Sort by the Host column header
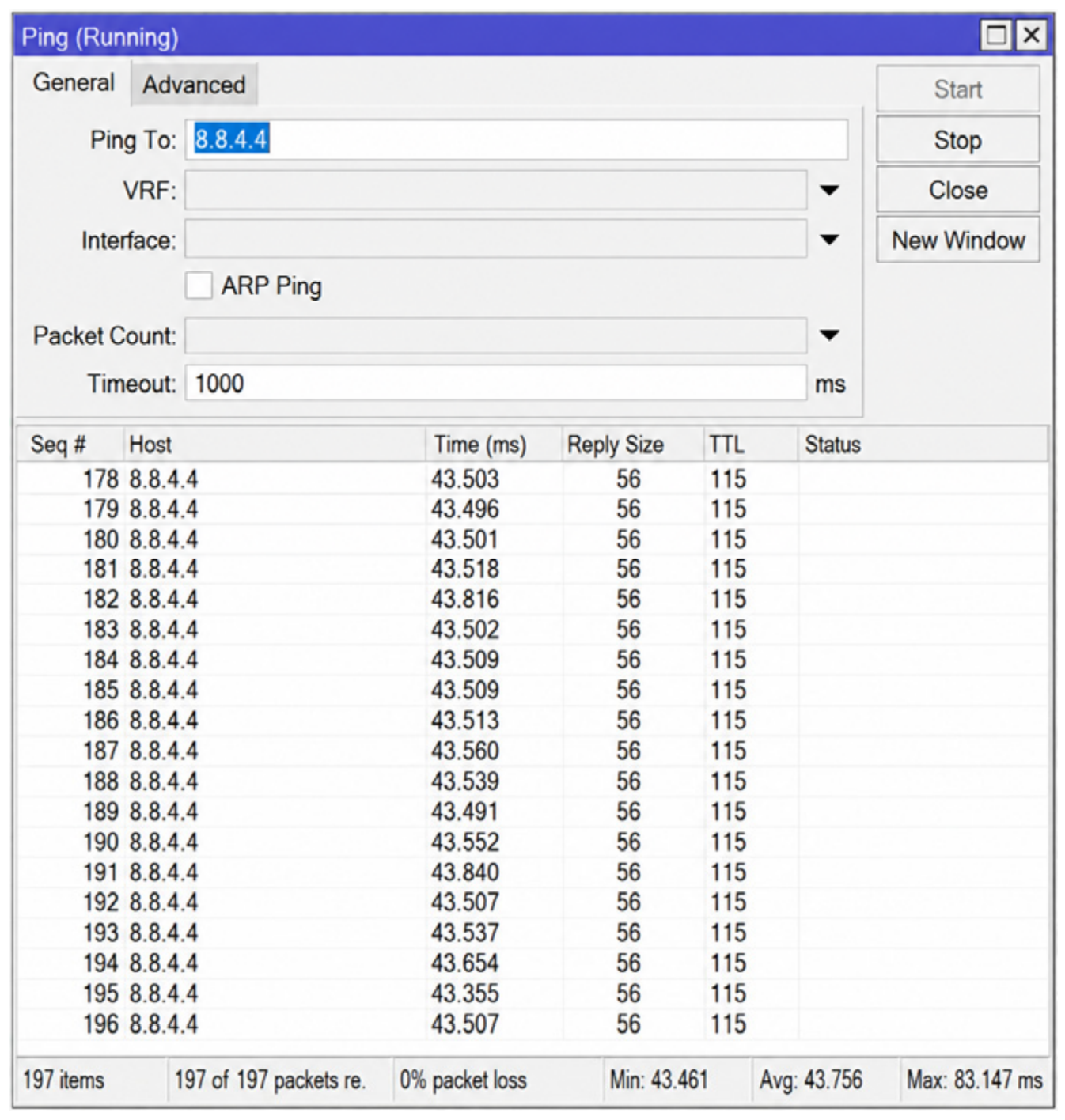 pos(275,445)
